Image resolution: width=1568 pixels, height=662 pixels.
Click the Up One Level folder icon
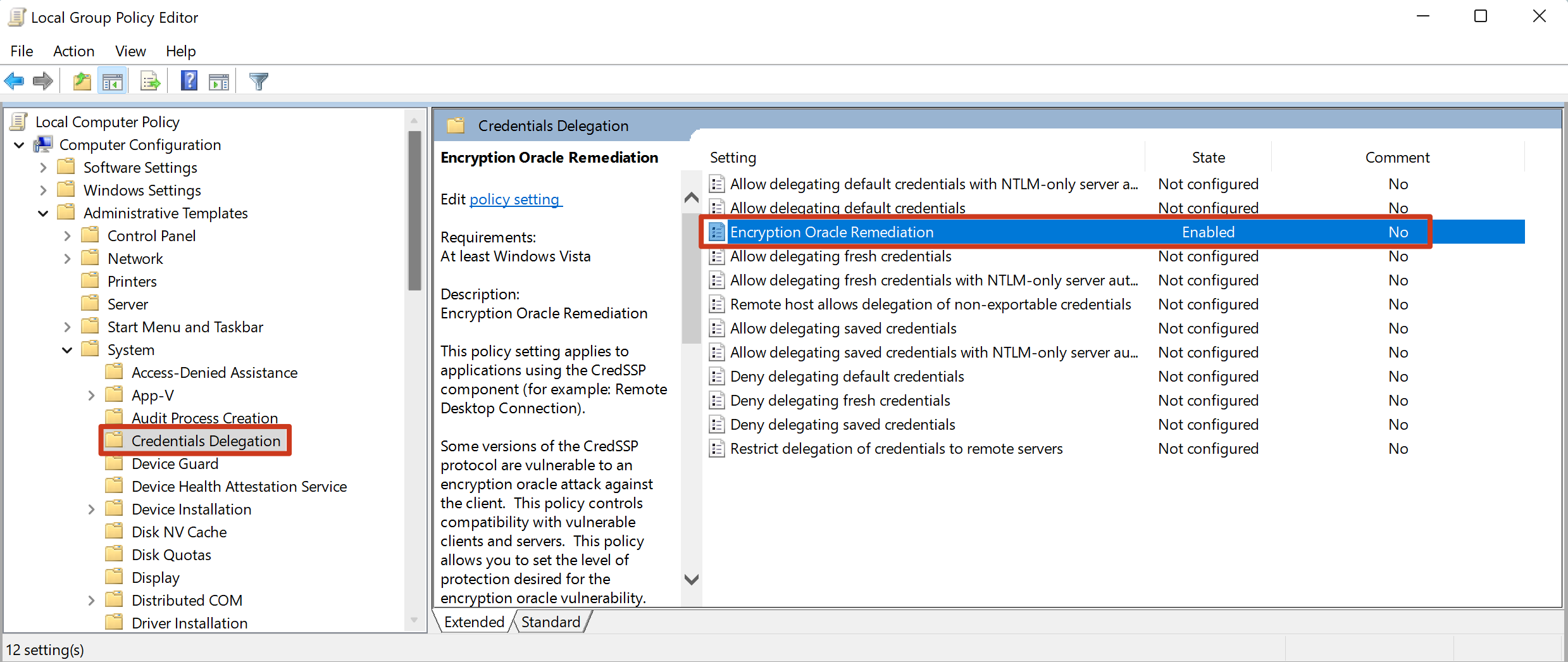click(82, 81)
